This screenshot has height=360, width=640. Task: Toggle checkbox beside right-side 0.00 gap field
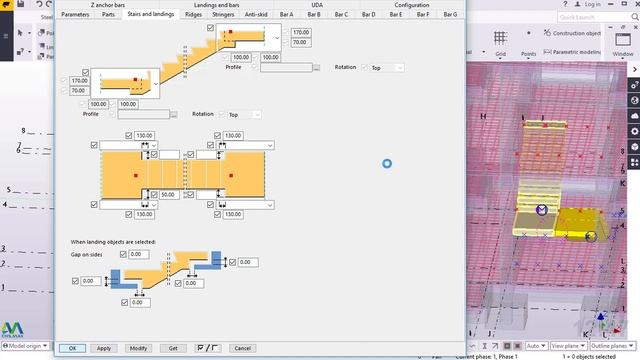click(x=232, y=262)
